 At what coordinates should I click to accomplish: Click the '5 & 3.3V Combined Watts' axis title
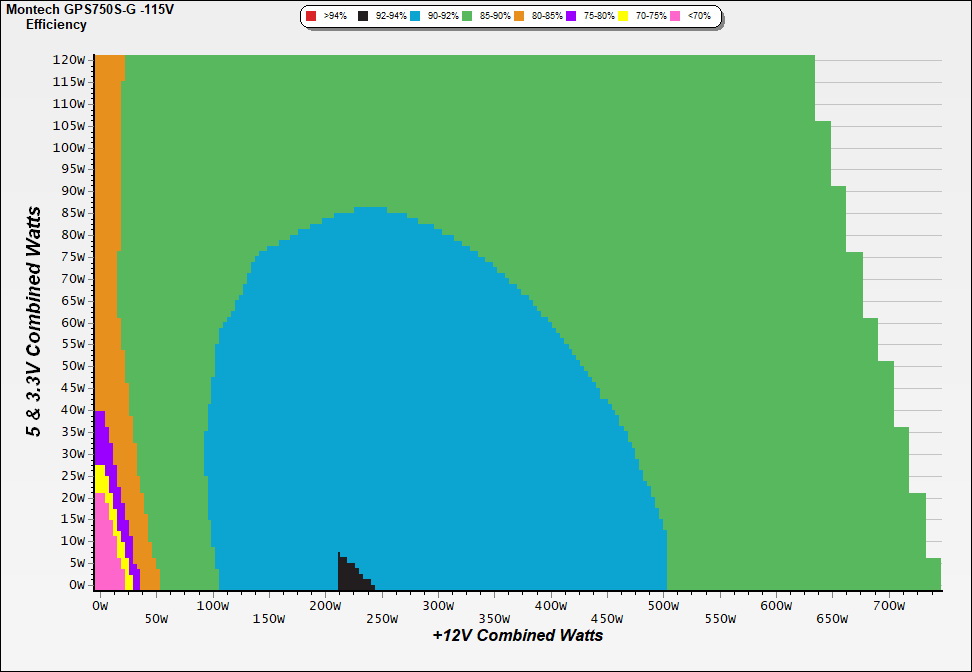[x=35, y=322]
